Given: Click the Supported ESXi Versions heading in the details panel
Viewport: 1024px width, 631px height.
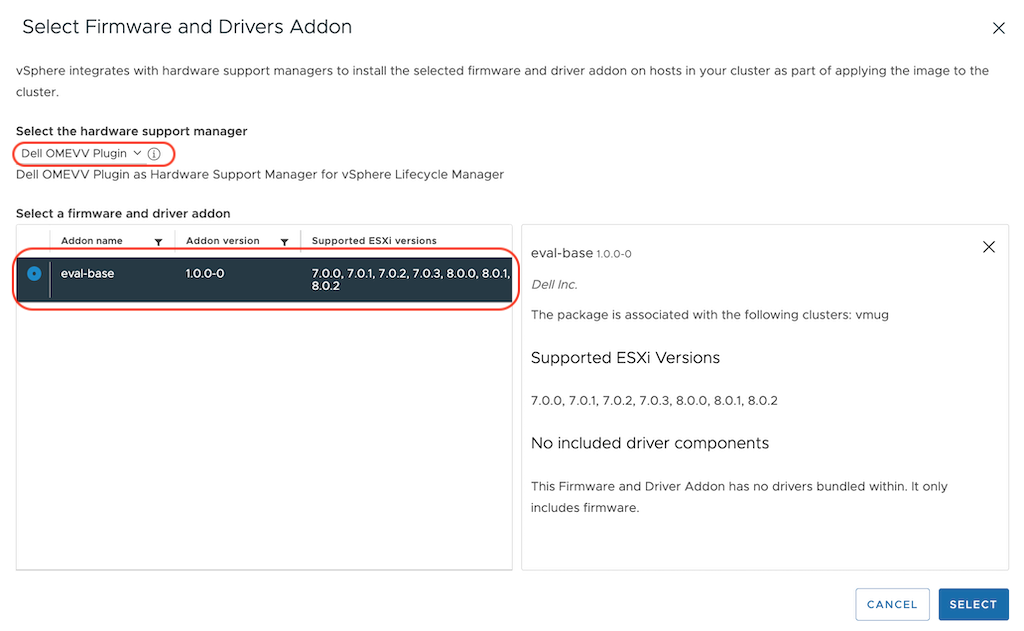Looking at the screenshot, I should [625, 358].
